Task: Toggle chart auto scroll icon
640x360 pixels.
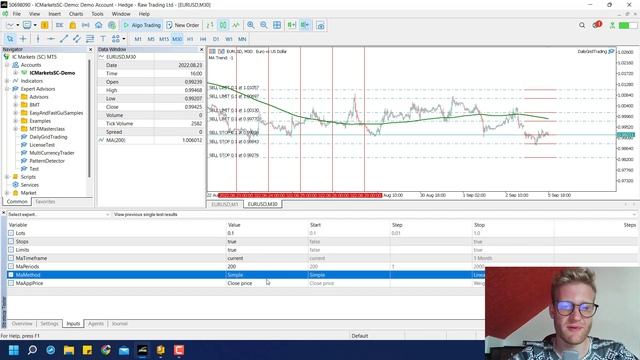Action: click(x=291, y=25)
